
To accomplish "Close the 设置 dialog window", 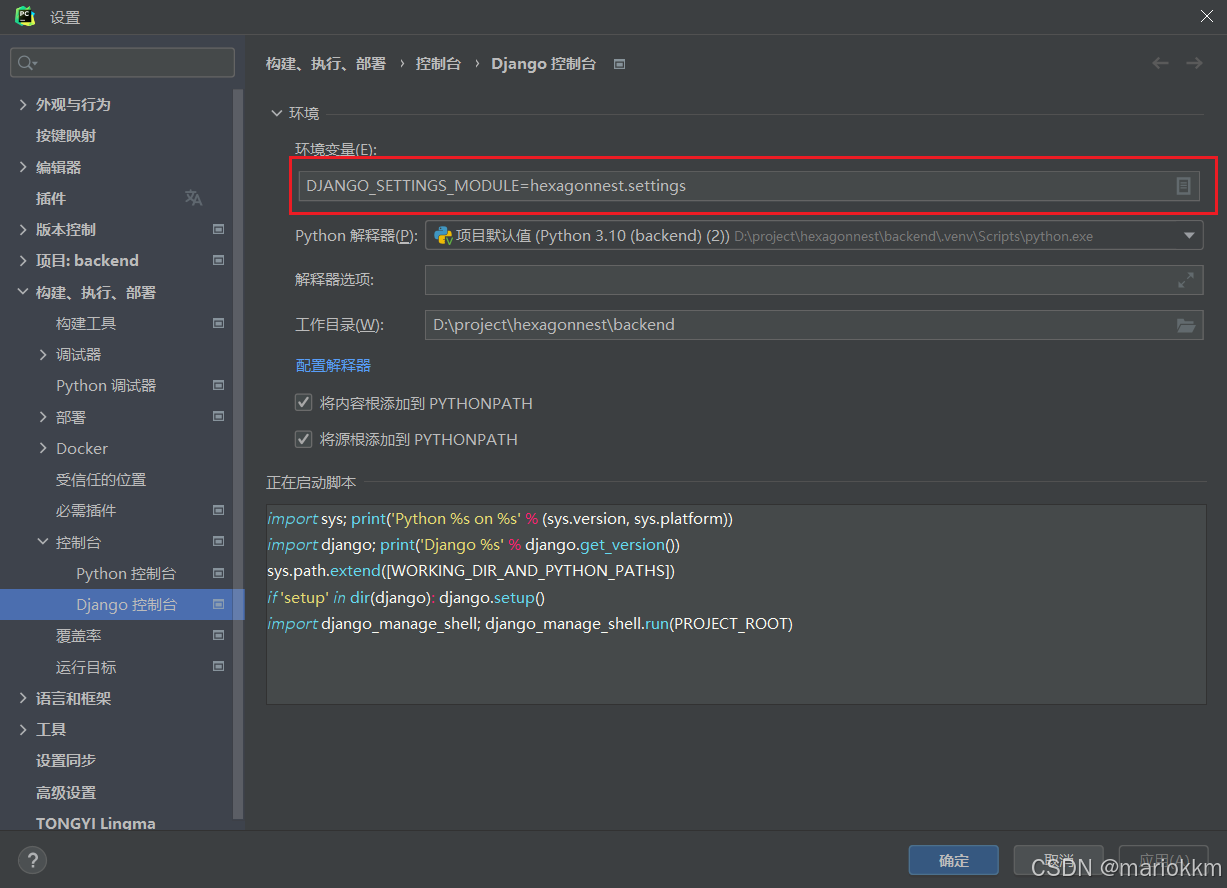I will coord(1207,16).
